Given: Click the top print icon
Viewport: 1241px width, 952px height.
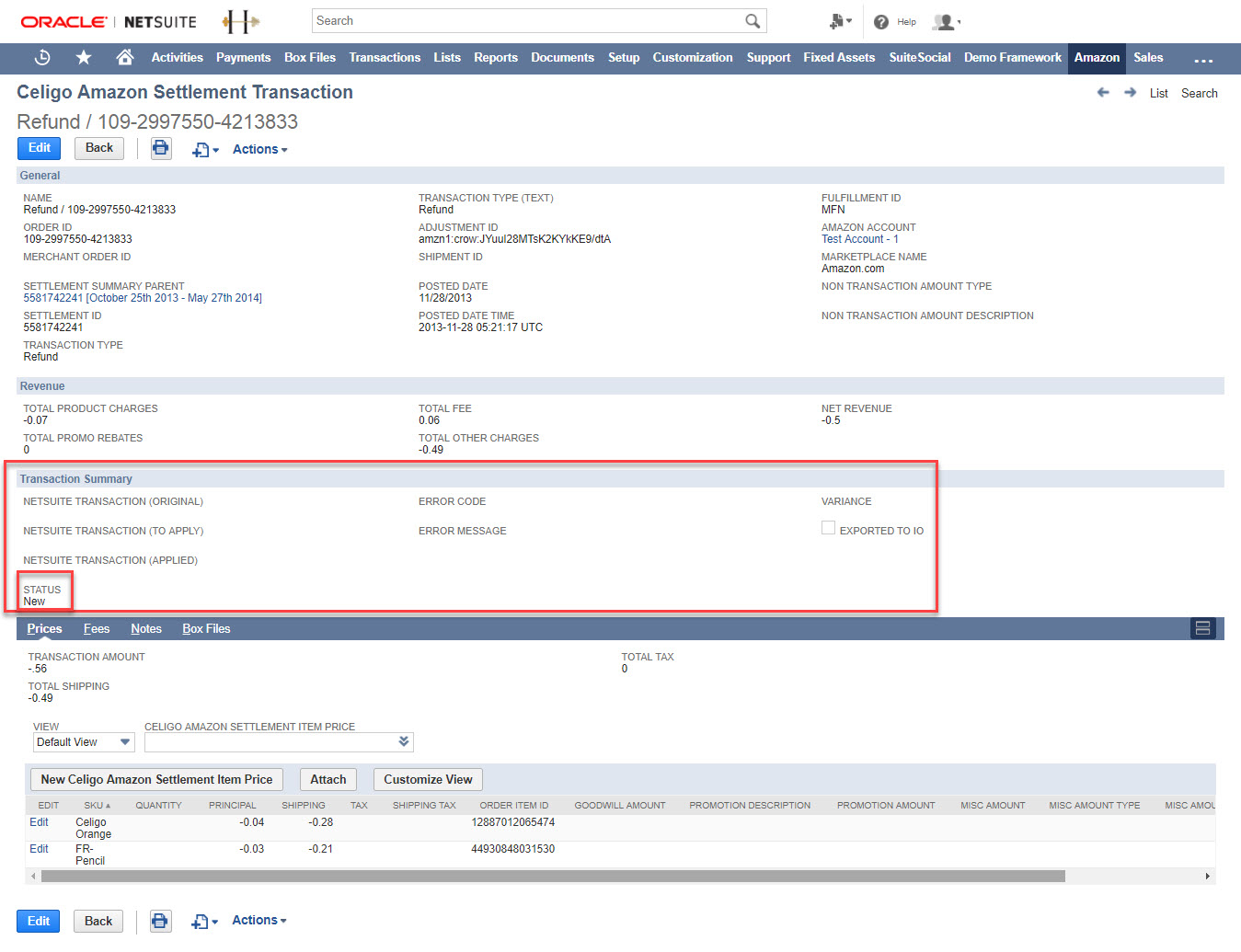Looking at the screenshot, I should 161,148.
